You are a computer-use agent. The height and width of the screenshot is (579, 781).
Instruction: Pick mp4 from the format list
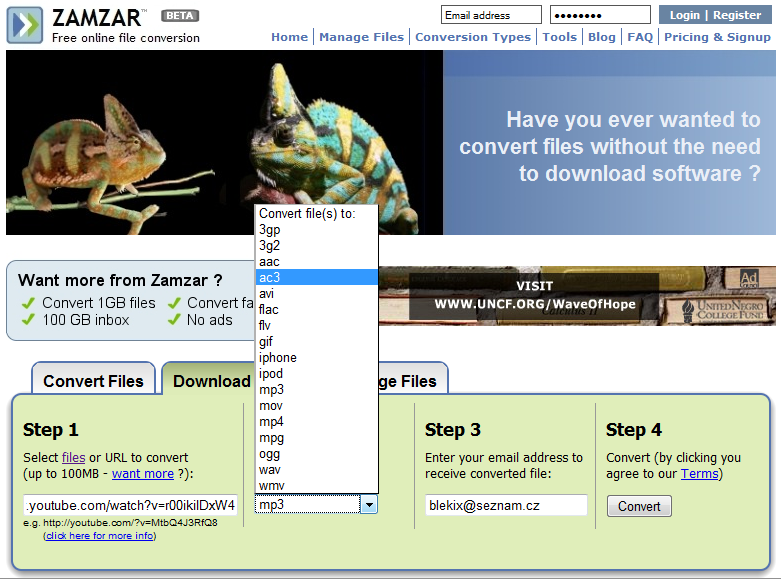pos(317,422)
